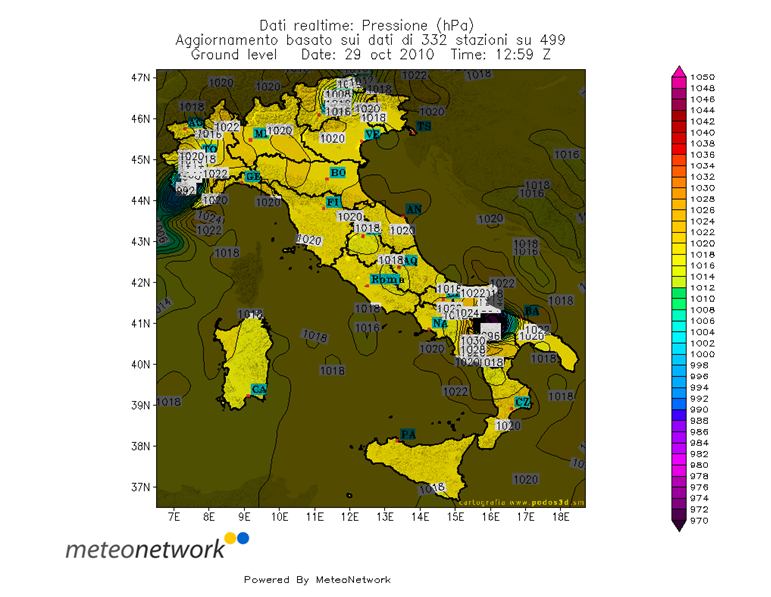Click the 1000 cyan legend swatch

click(679, 355)
